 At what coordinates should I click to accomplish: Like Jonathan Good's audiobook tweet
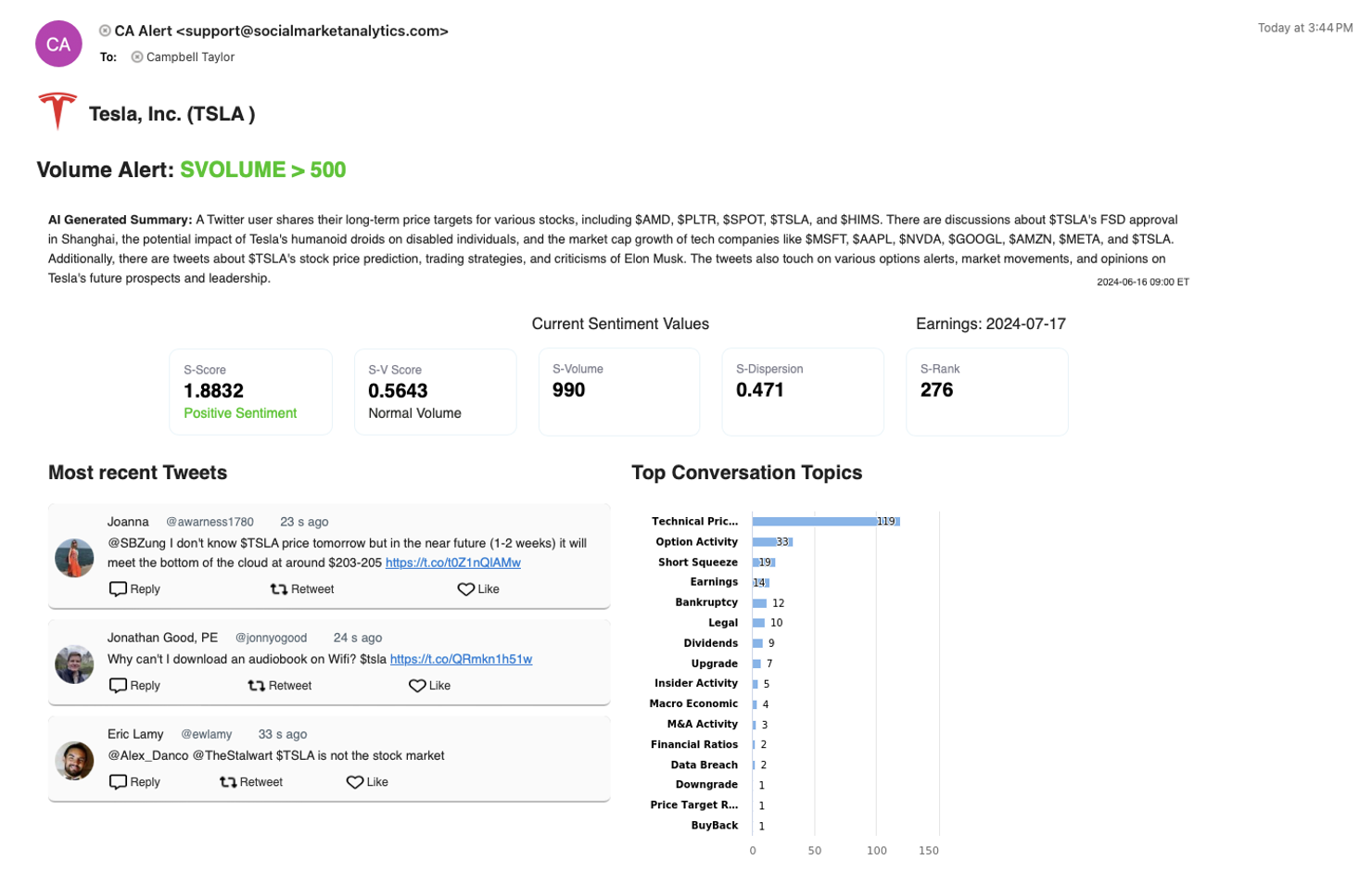(x=430, y=686)
